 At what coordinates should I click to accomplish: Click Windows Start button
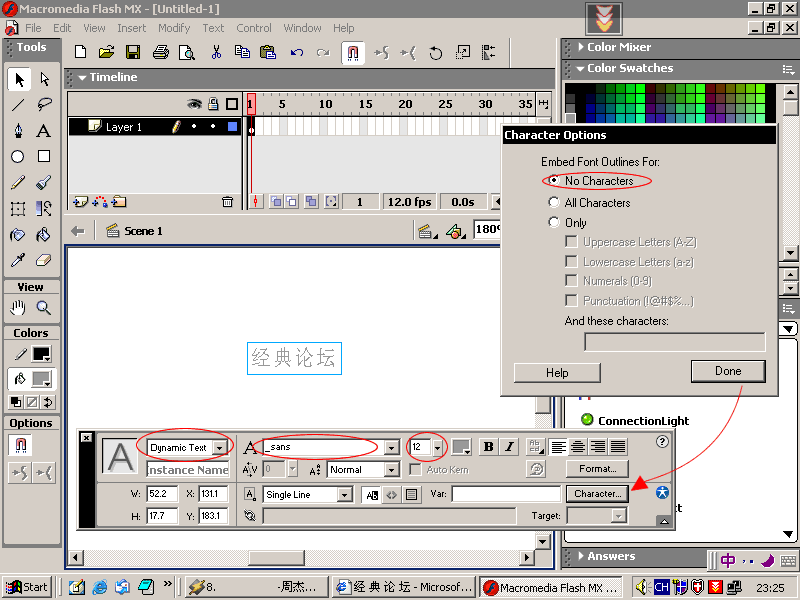(28, 587)
